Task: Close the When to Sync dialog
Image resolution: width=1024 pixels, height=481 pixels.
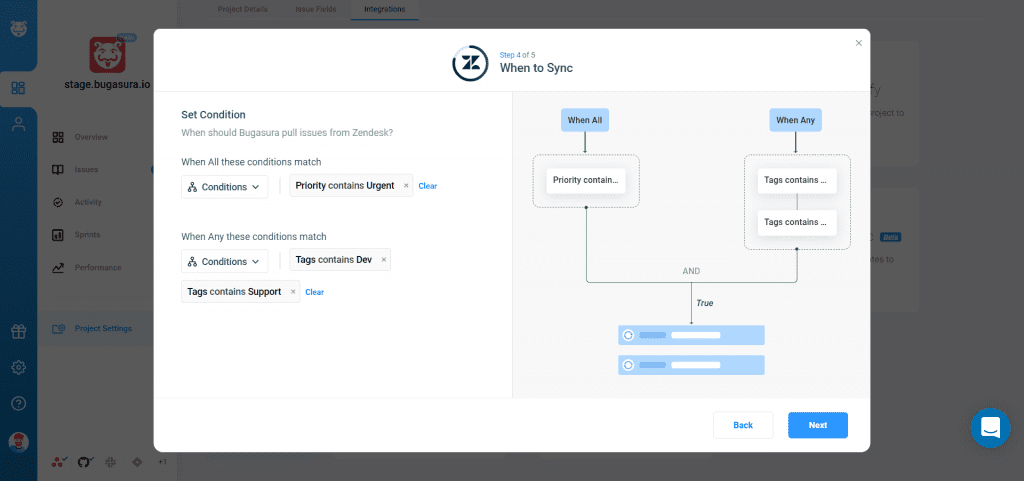Action: click(x=859, y=43)
